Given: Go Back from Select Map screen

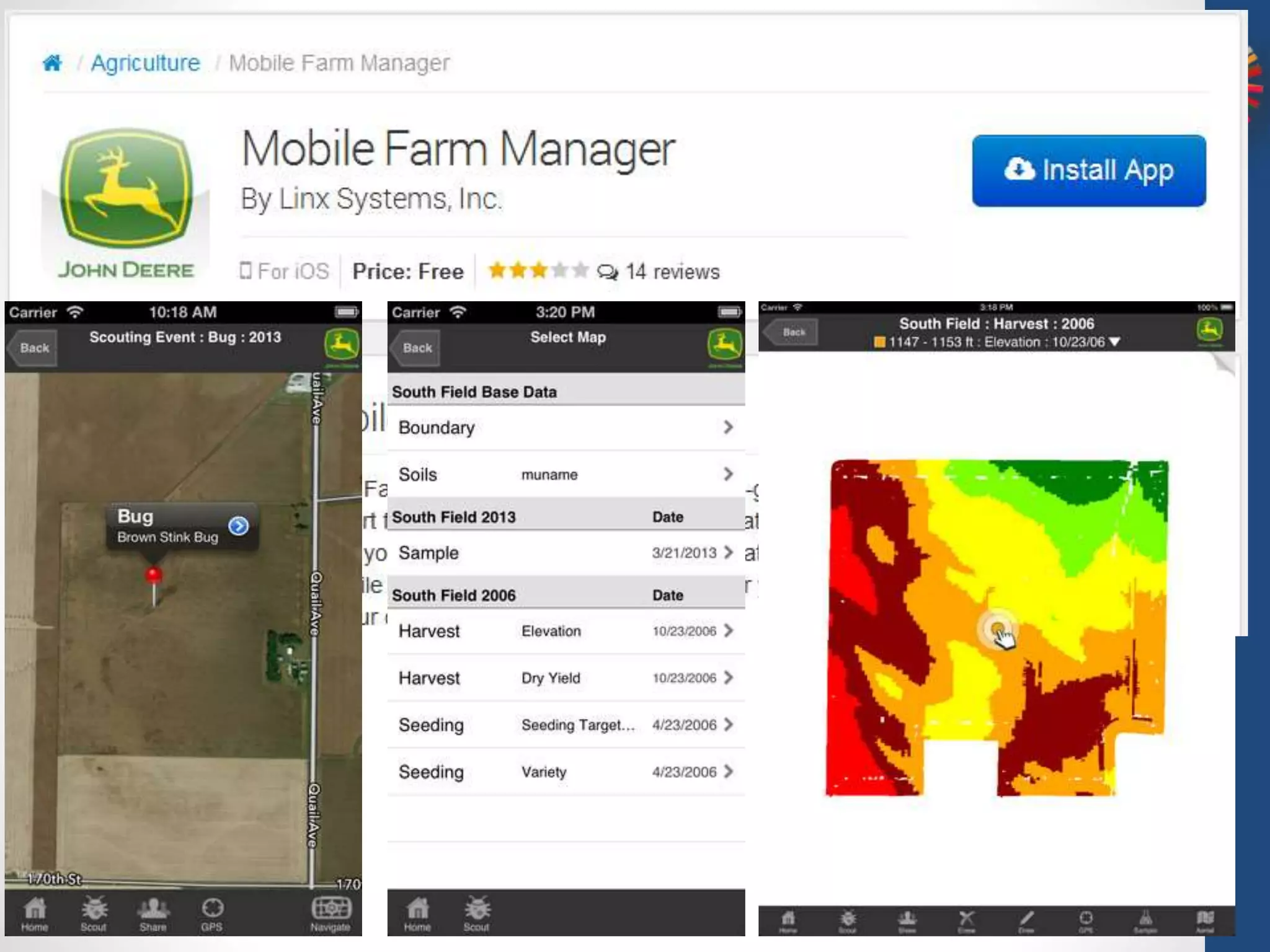Looking at the screenshot, I should point(416,348).
